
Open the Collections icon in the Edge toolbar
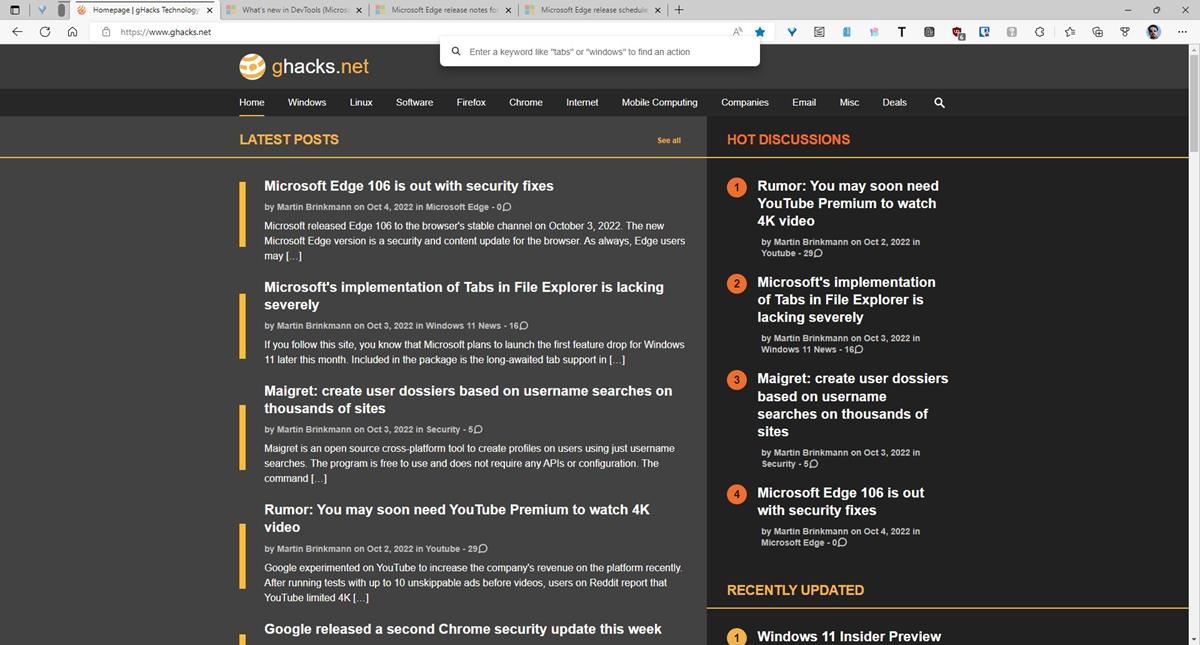(x=1097, y=31)
